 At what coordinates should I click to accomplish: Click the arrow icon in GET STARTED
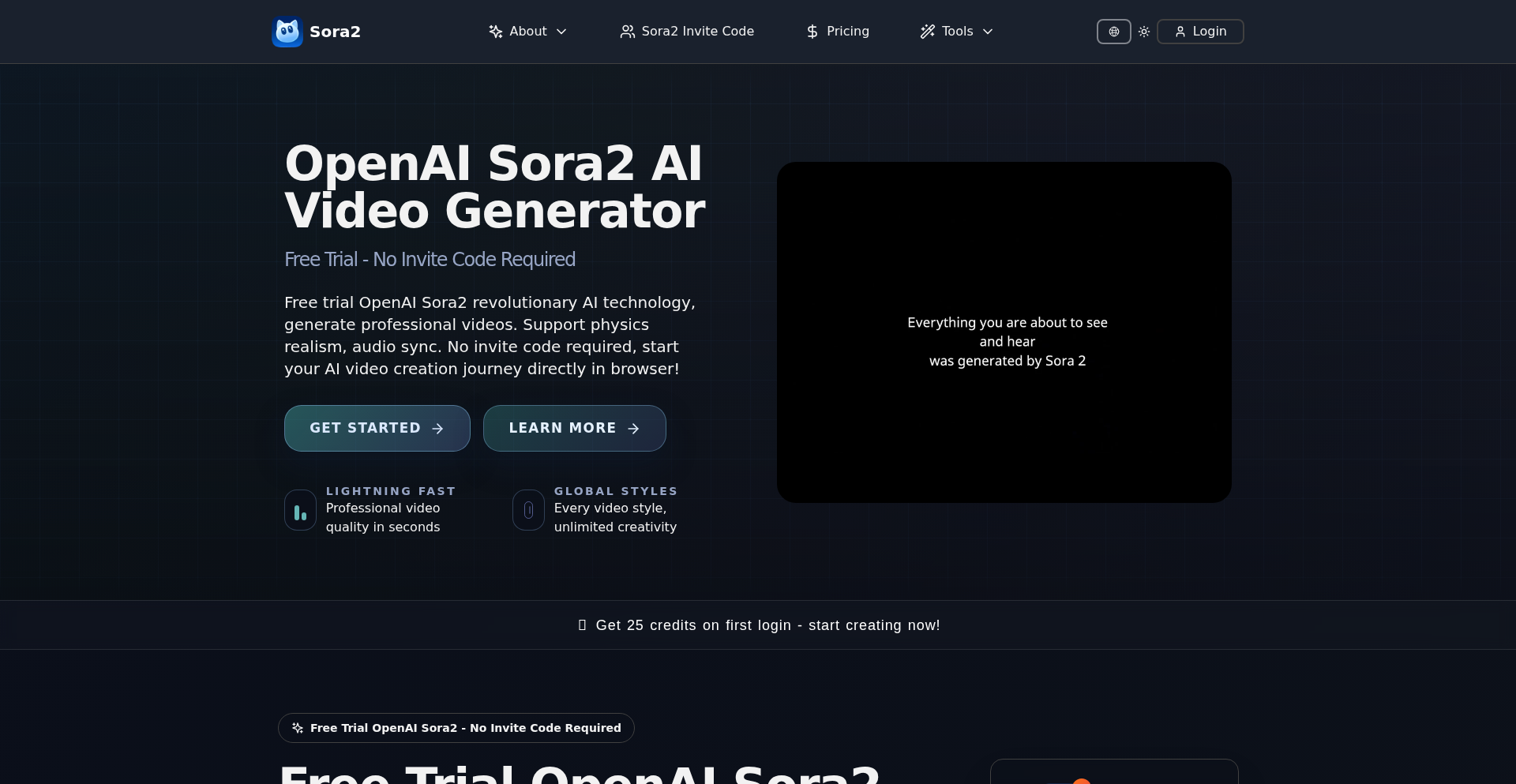point(438,428)
